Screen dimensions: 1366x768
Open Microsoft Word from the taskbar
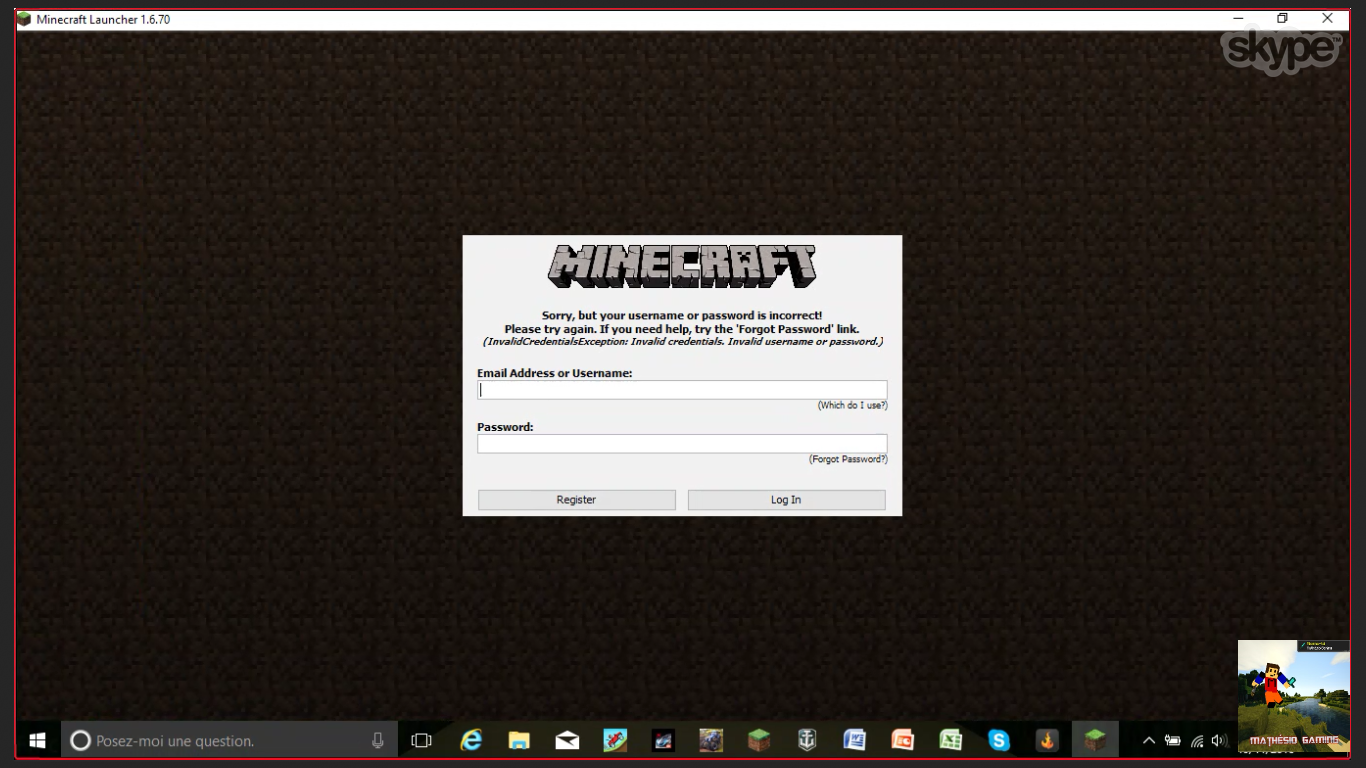click(x=855, y=740)
